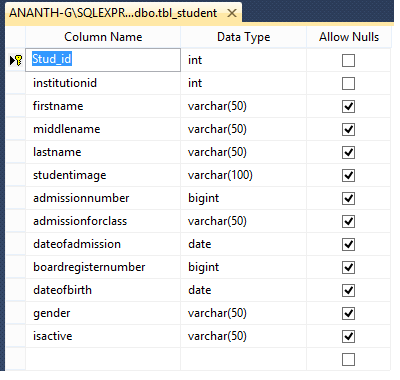
Task: Open the bigint type of admissionnumber
Action: [243, 198]
